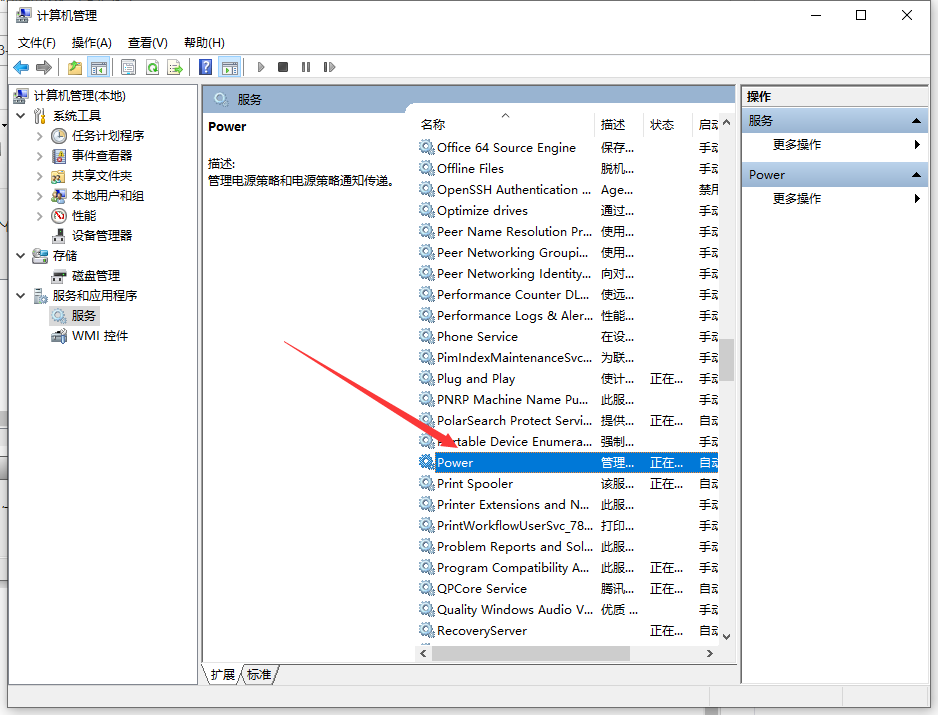Pause the service with the pause button
This screenshot has height=715, width=938.
click(x=306, y=67)
